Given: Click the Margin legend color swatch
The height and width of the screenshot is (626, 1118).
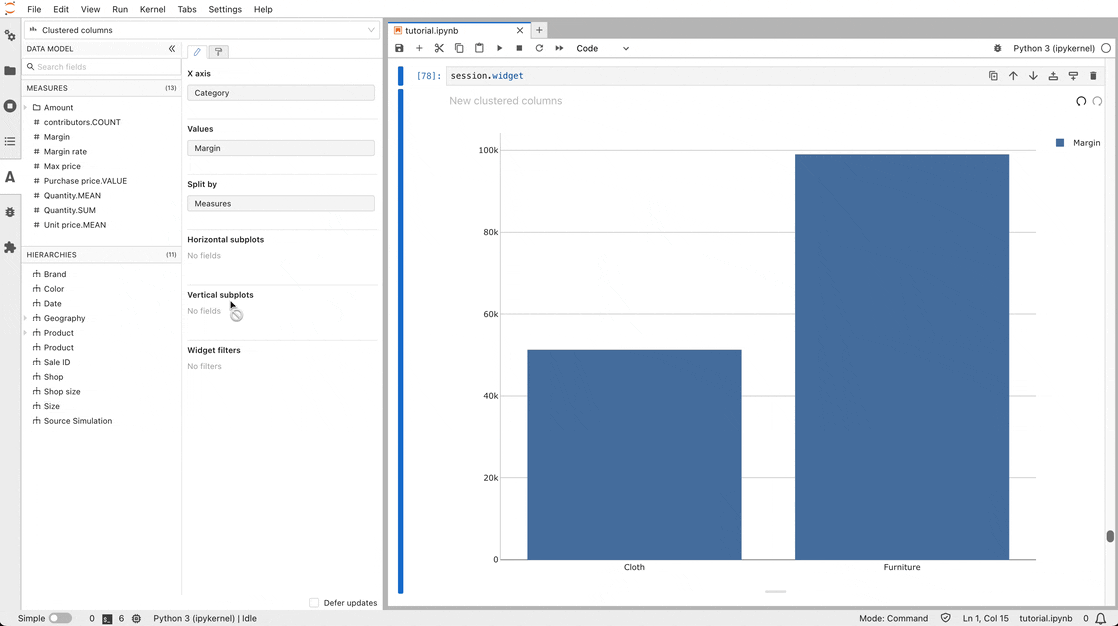Looking at the screenshot, I should coord(1062,143).
